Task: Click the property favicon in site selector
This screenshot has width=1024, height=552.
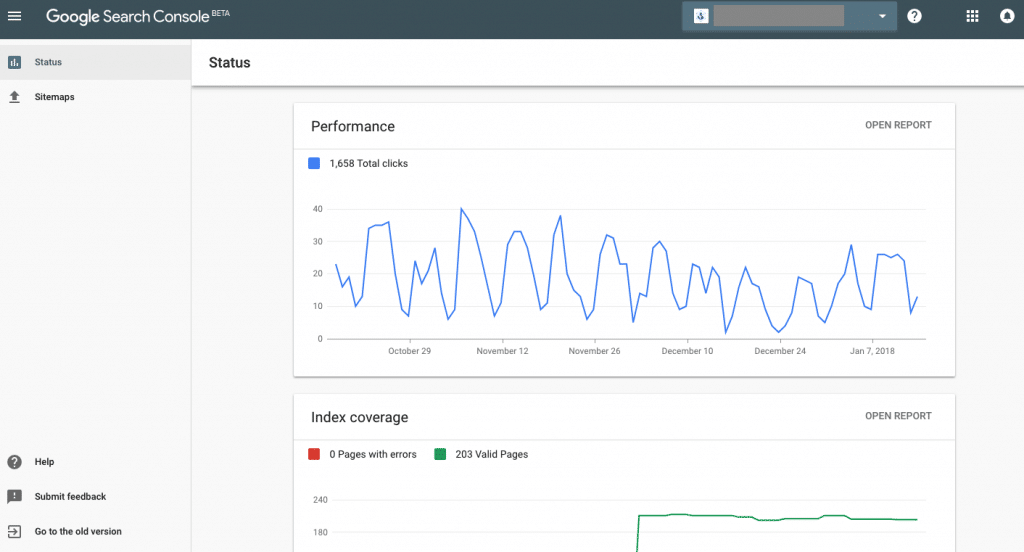Action: [x=702, y=16]
